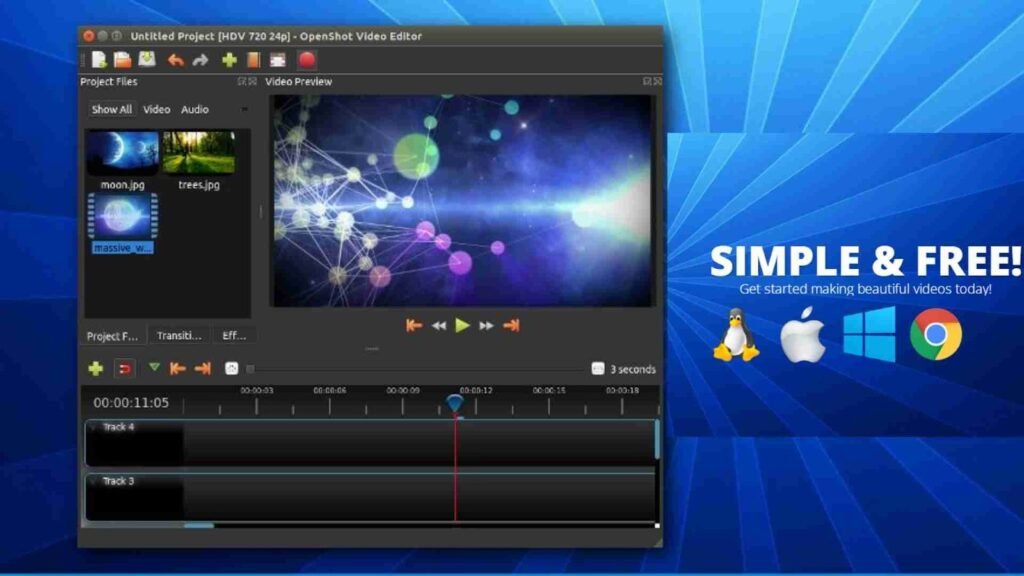The height and width of the screenshot is (576, 1024).
Task: Expand the Track 3 menu arrow
Action: [93, 482]
